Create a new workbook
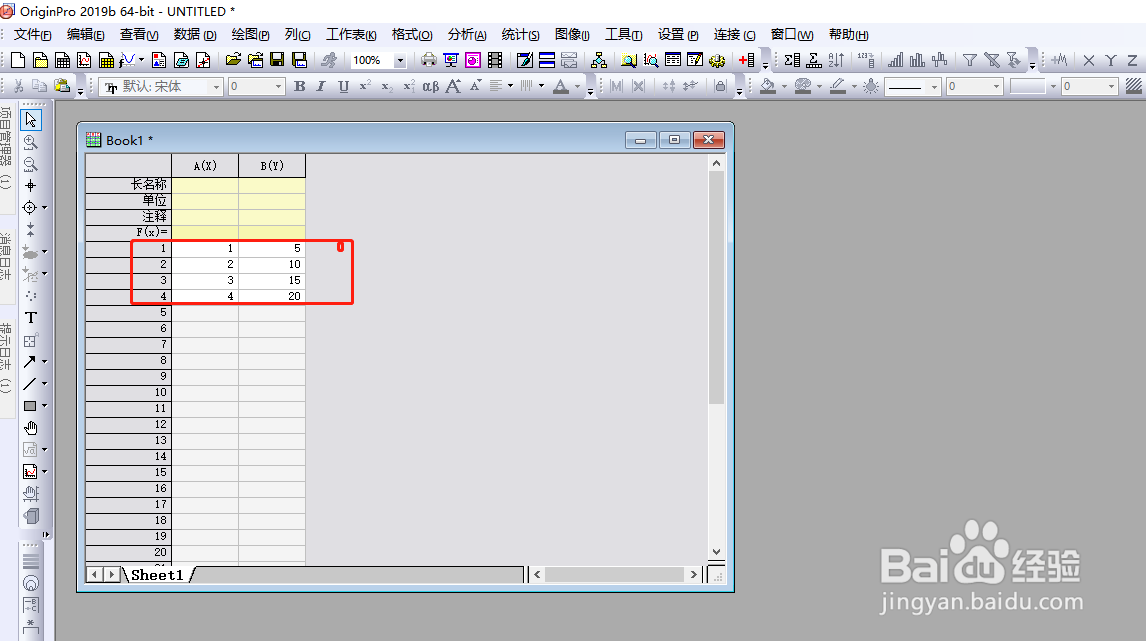The height and width of the screenshot is (641, 1146). pos(62,60)
